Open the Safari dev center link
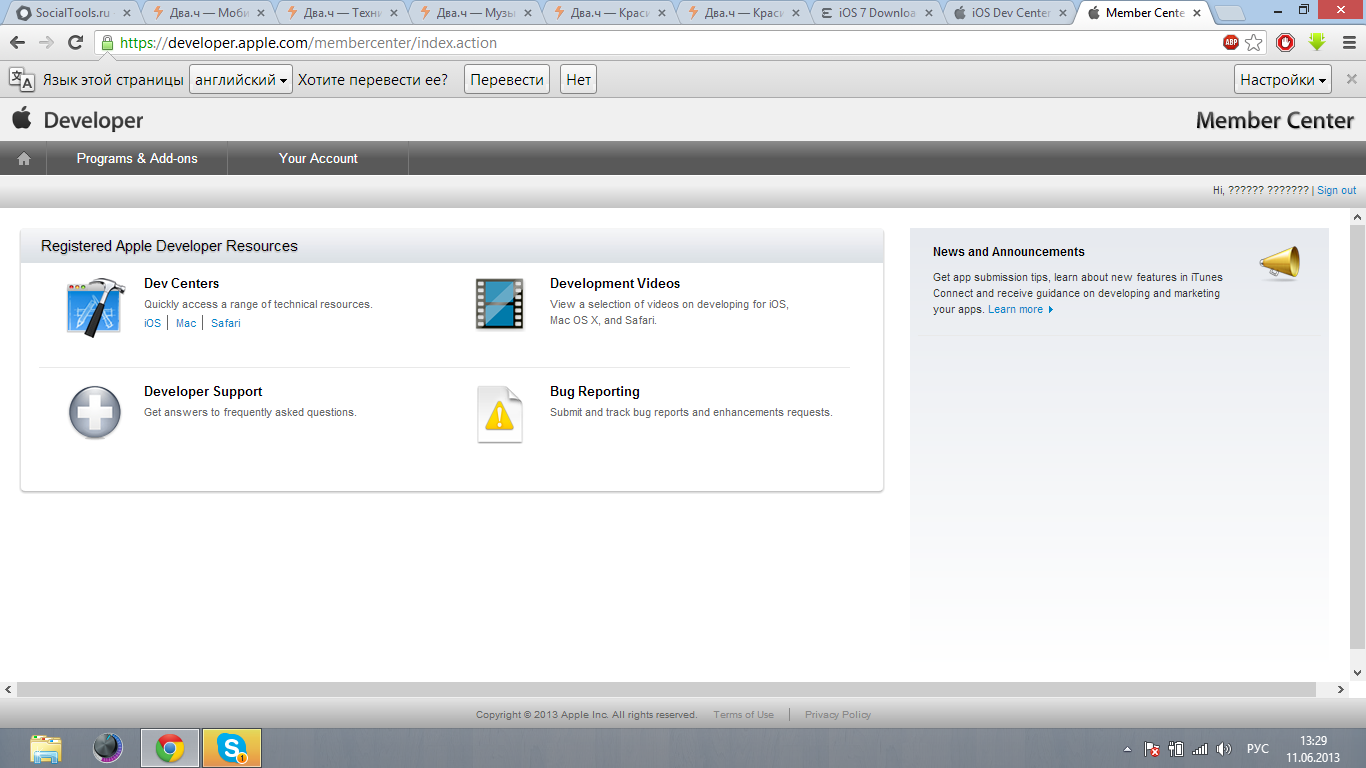1366x768 pixels. click(226, 323)
